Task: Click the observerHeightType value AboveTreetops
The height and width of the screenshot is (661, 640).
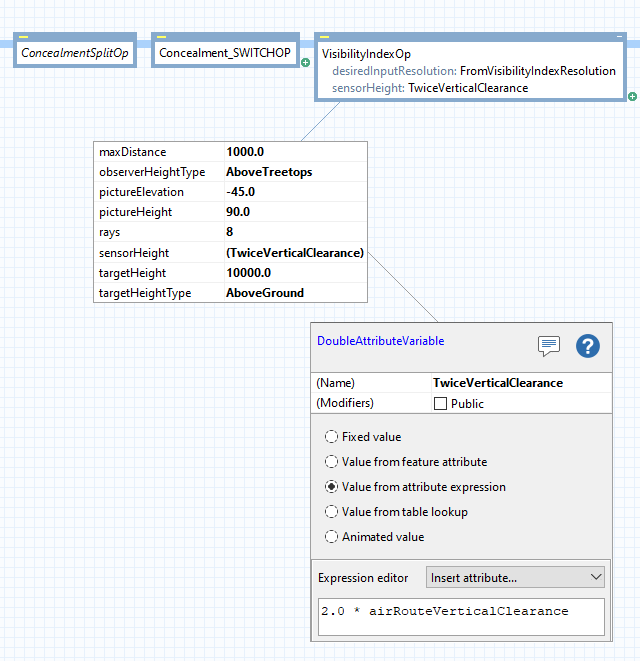Action: [x=269, y=172]
